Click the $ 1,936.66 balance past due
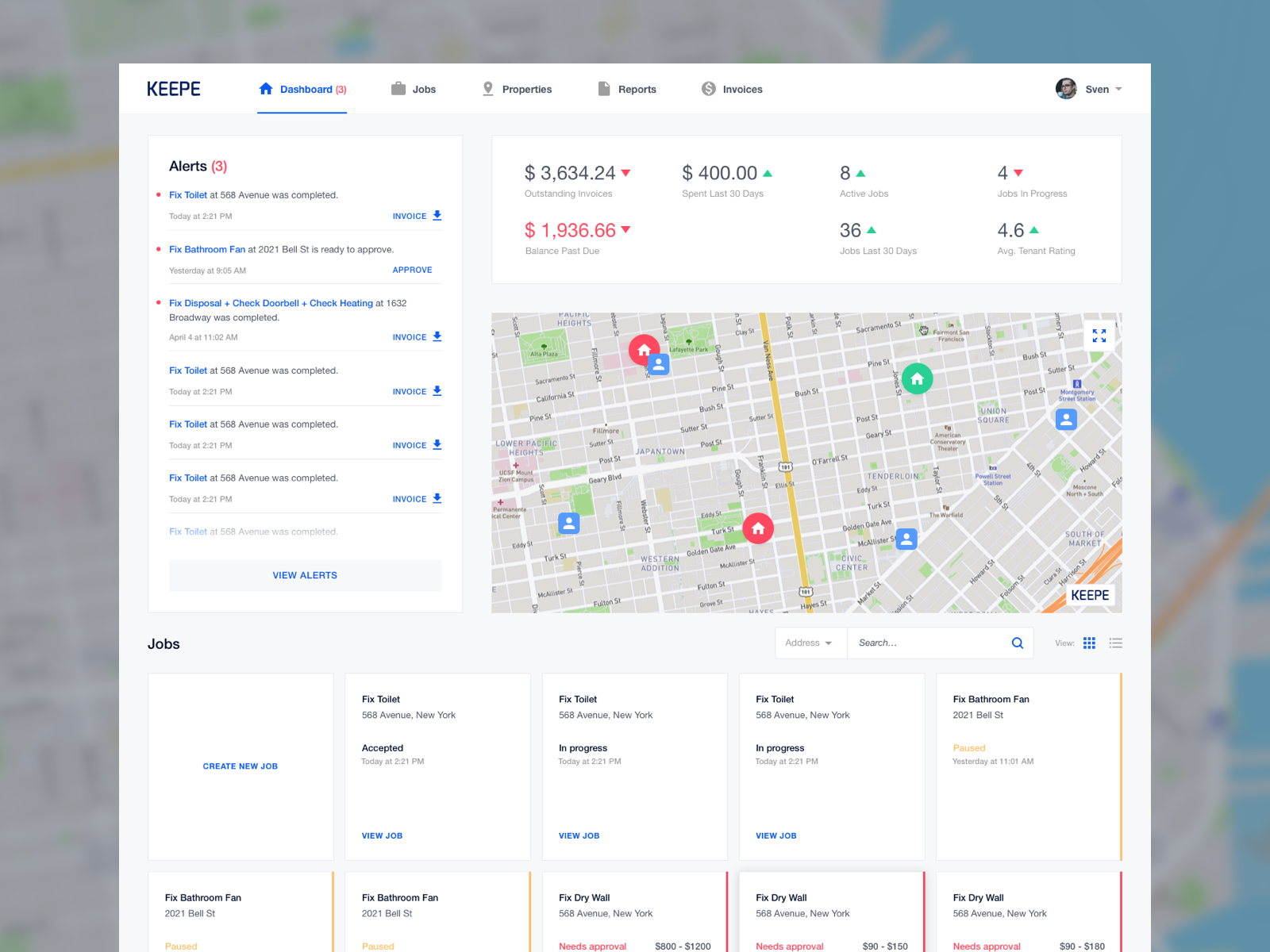The height and width of the screenshot is (952, 1270). click(x=570, y=230)
